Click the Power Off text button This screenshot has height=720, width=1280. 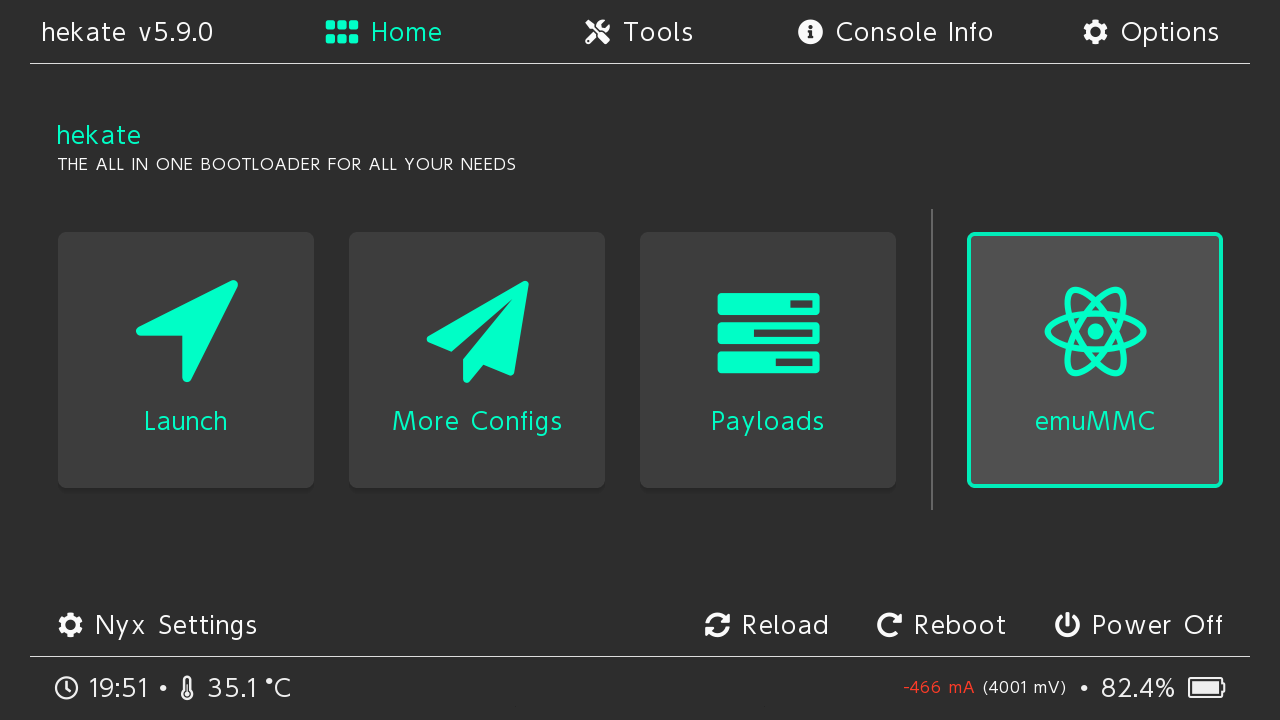click(x=1158, y=625)
